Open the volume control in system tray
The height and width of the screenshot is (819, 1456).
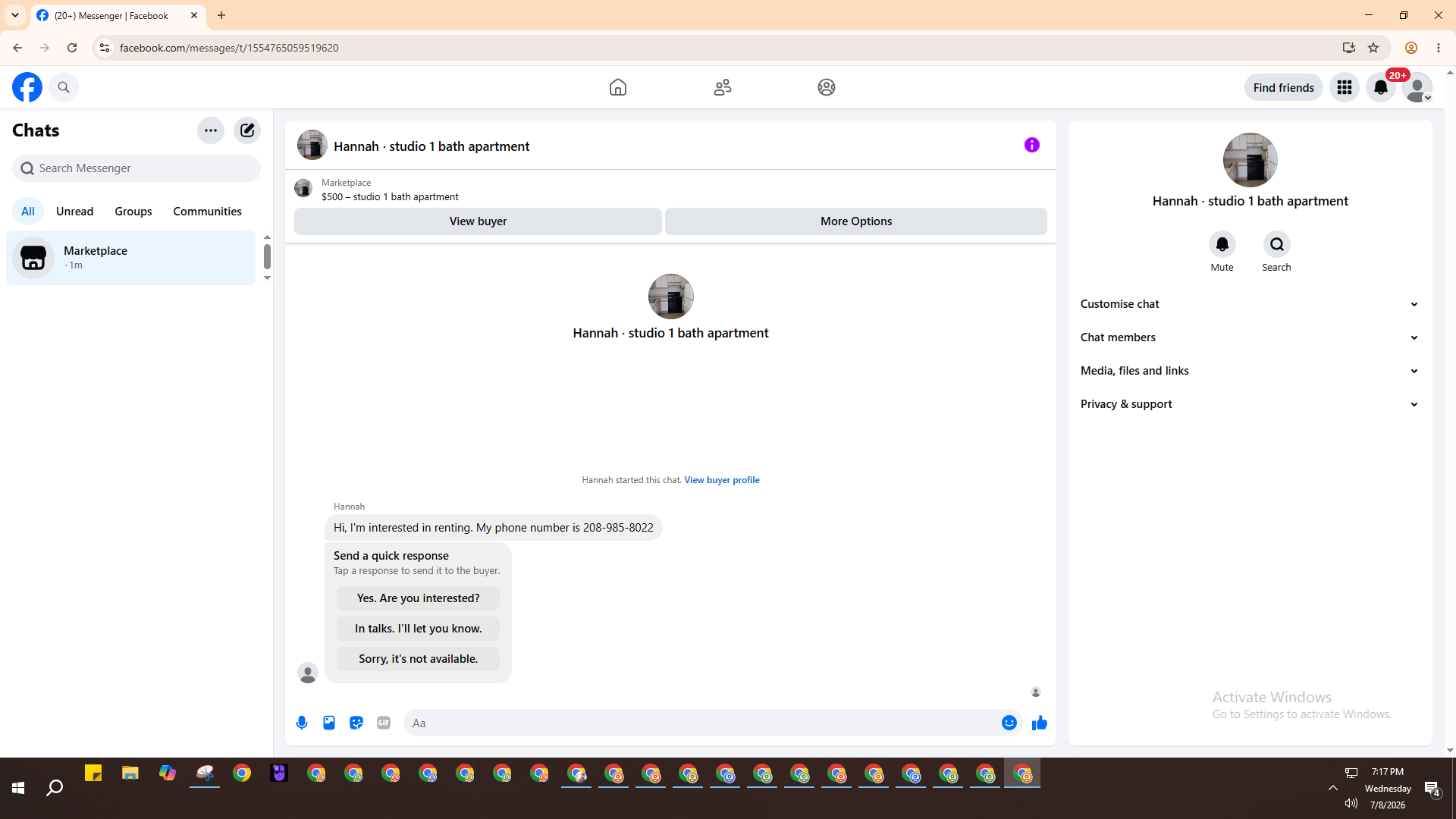(1351, 804)
